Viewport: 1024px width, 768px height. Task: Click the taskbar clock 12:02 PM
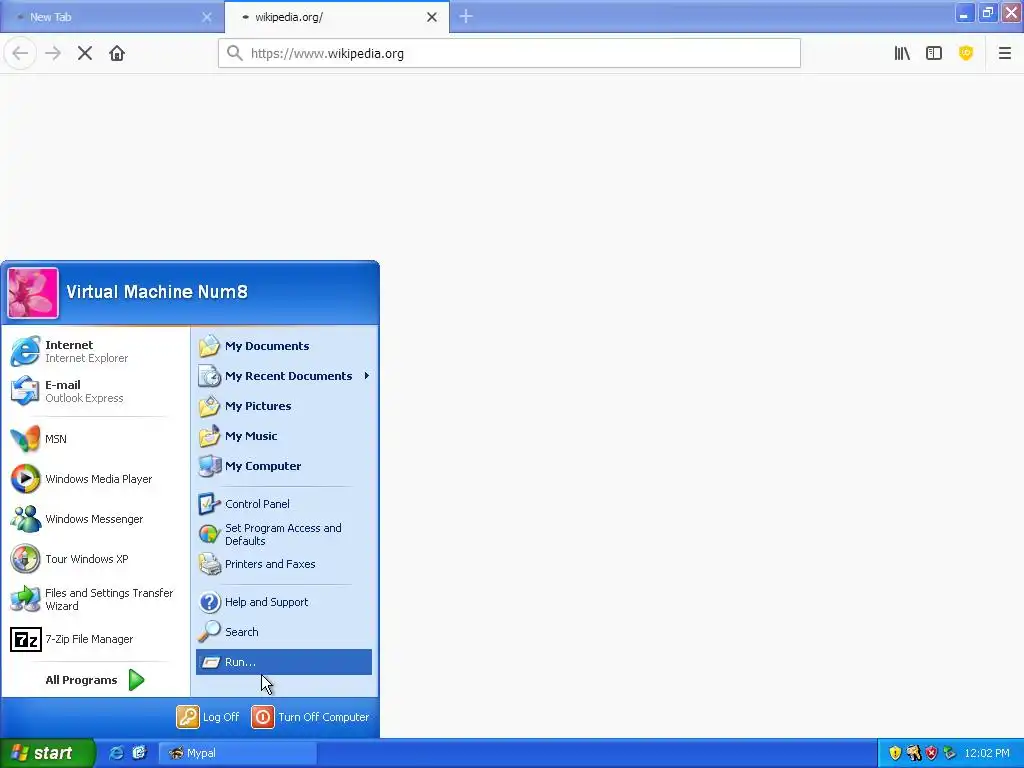tap(987, 753)
